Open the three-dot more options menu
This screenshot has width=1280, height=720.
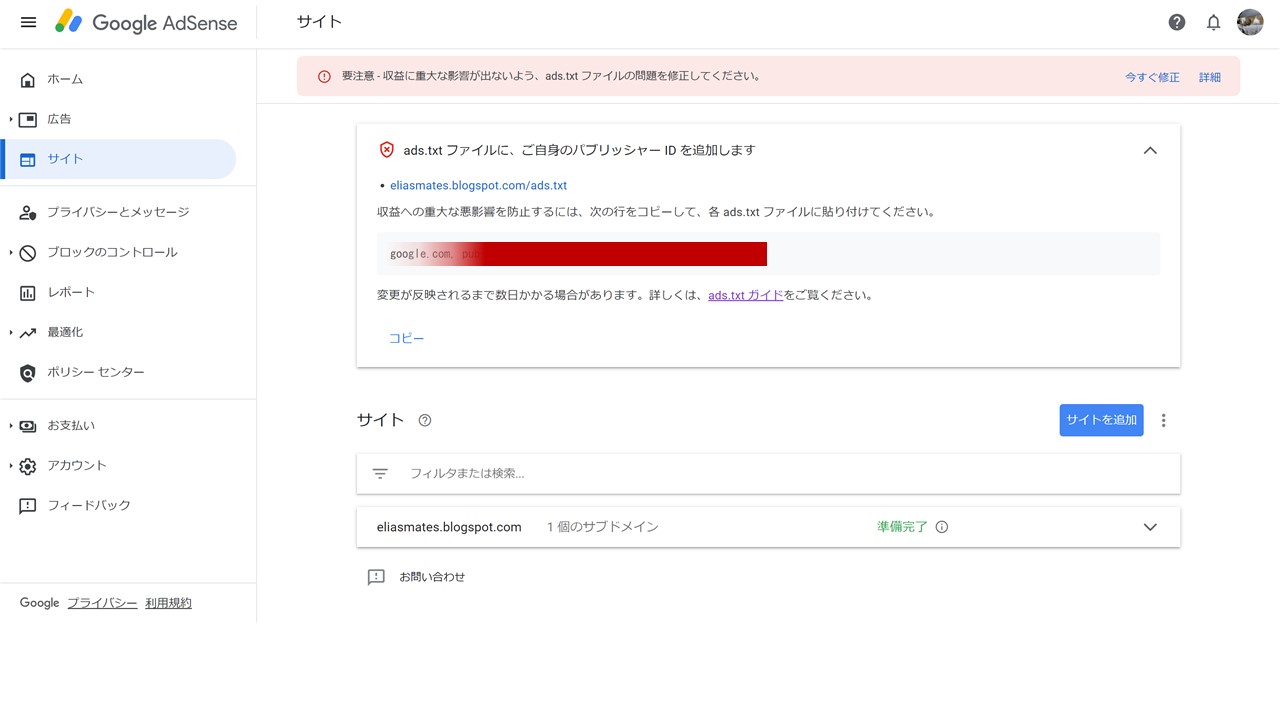(x=1163, y=421)
